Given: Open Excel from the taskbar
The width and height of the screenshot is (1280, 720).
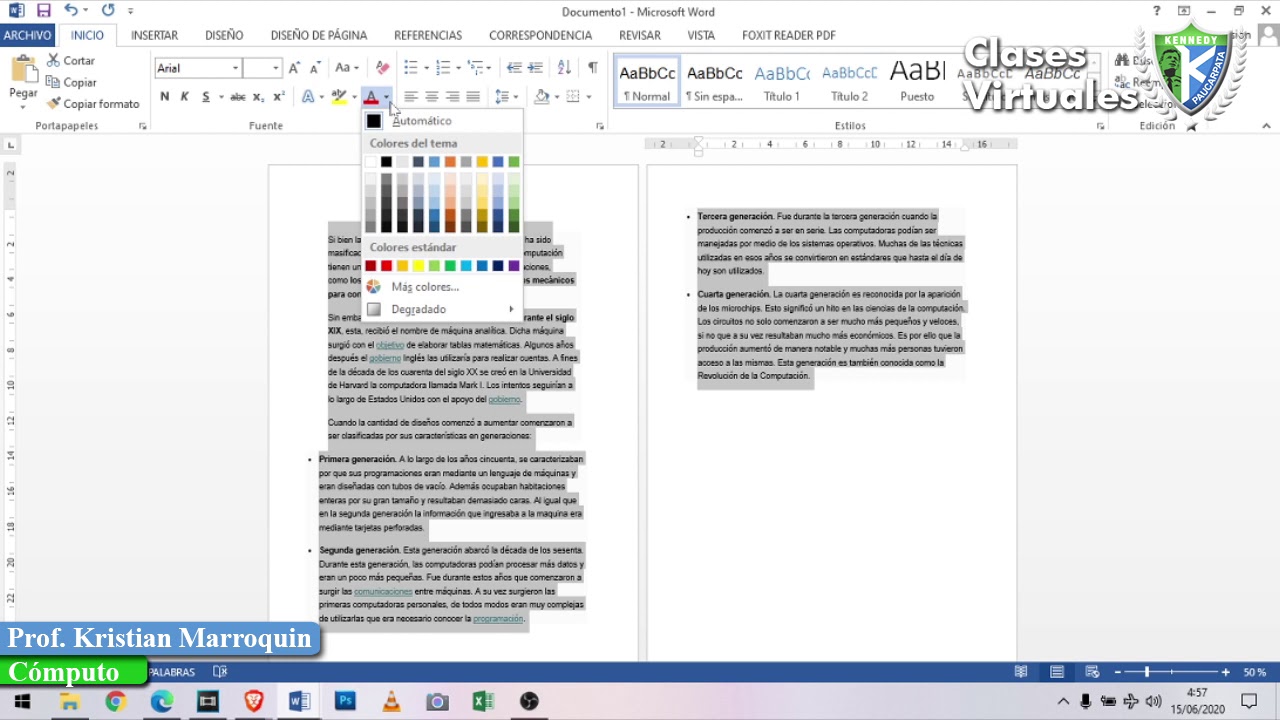Looking at the screenshot, I should [483, 702].
